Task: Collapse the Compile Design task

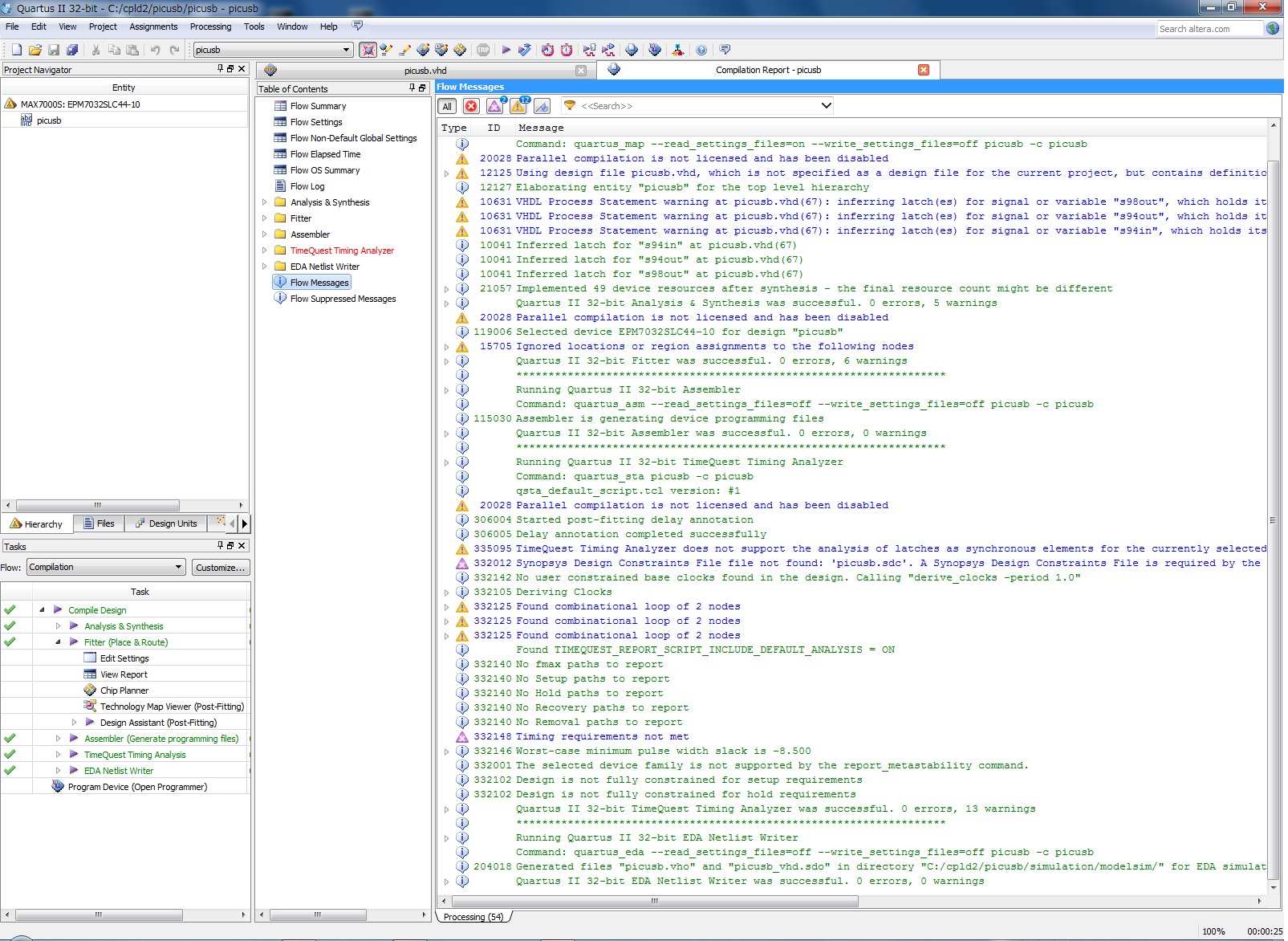Action: tap(42, 610)
